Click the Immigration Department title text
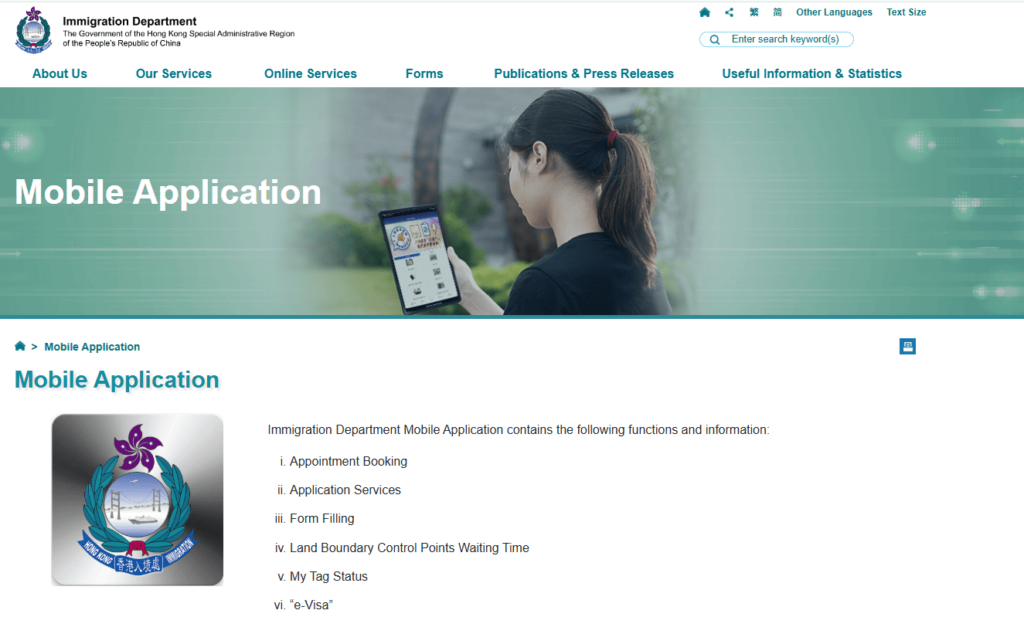The height and width of the screenshot is (617, 1024). tap(129, 21)
